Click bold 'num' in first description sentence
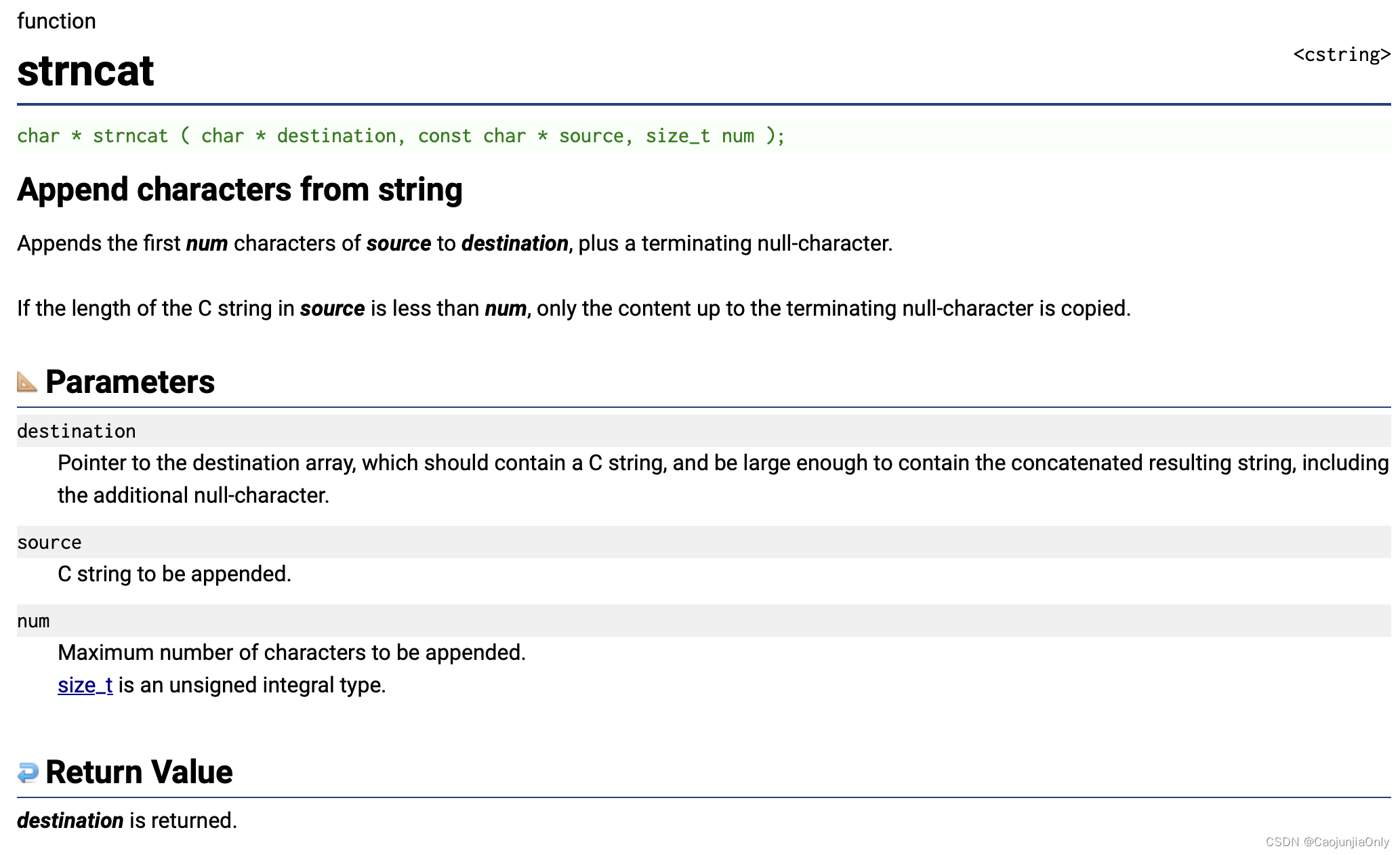This screenshot has width=1400, height=855. 207,243
